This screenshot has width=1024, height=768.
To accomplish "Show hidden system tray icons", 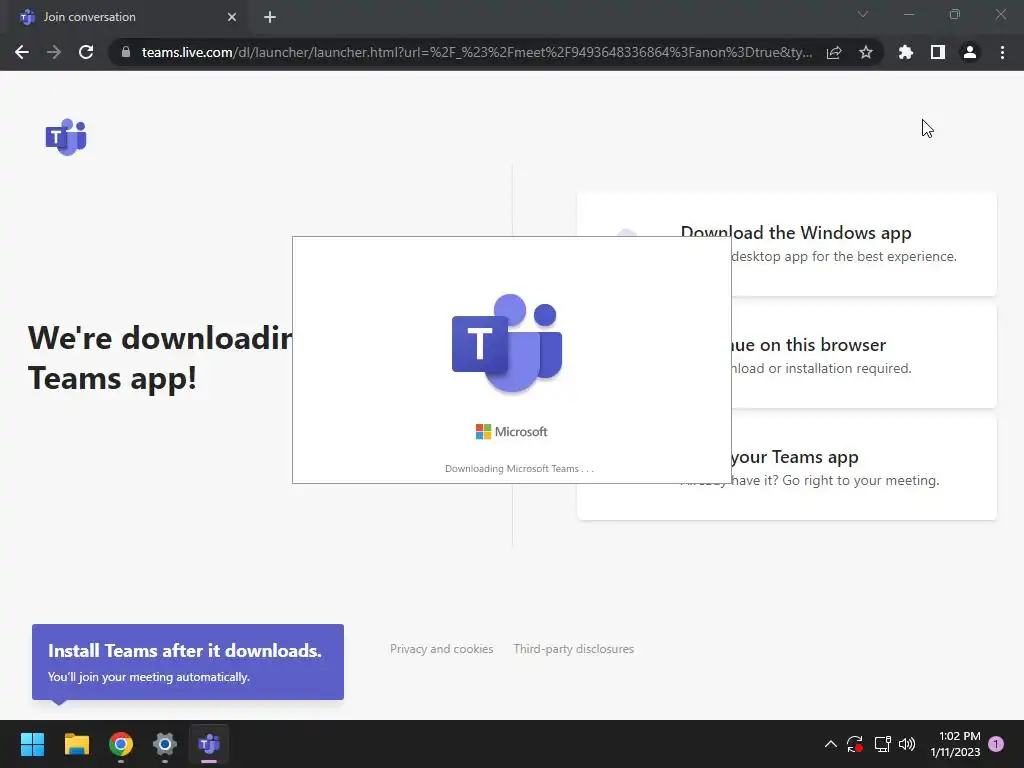I will (831, 744).
